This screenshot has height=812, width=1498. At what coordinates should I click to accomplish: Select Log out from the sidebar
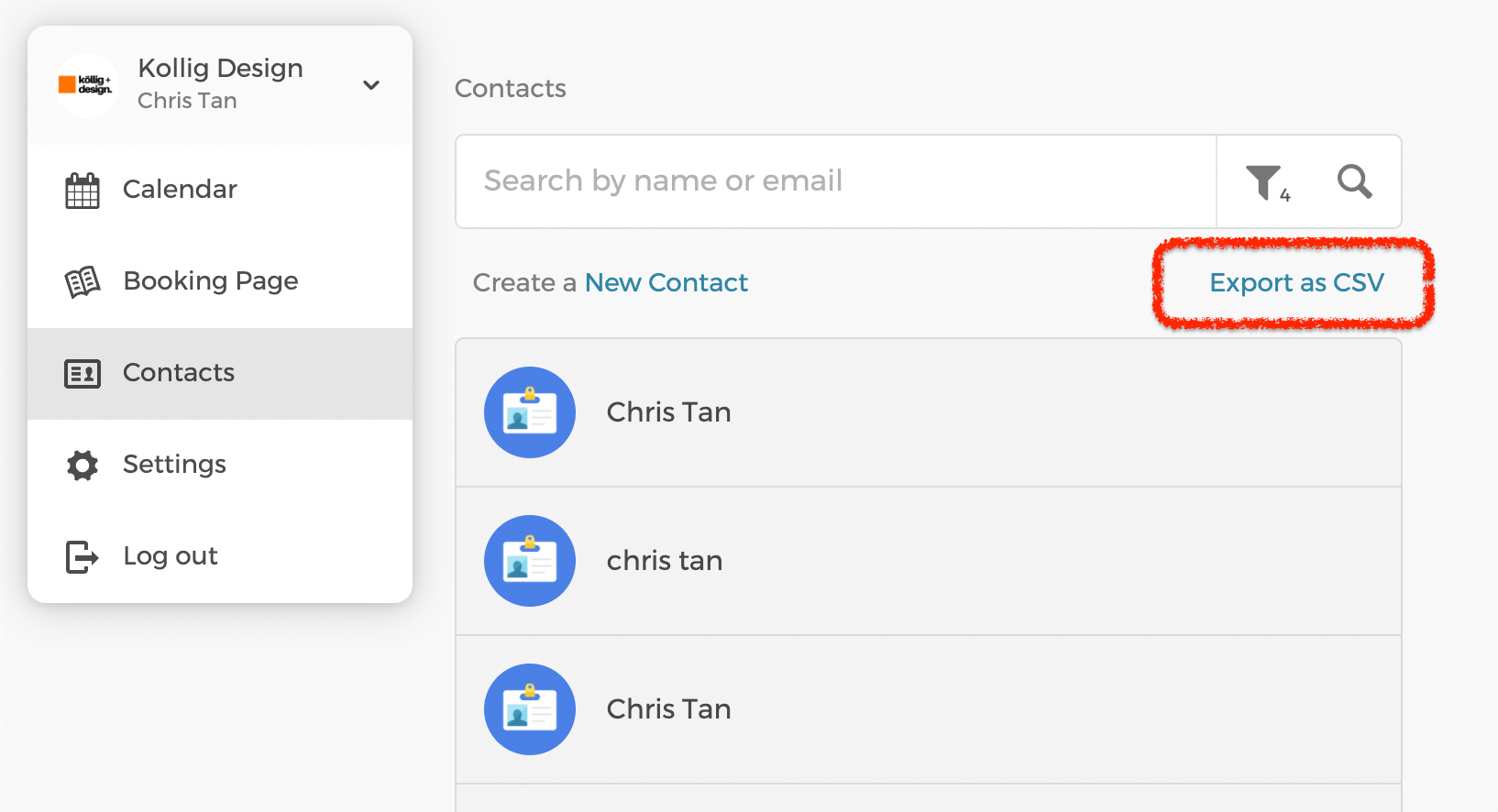pyautogui.click(x=220, y=556)
